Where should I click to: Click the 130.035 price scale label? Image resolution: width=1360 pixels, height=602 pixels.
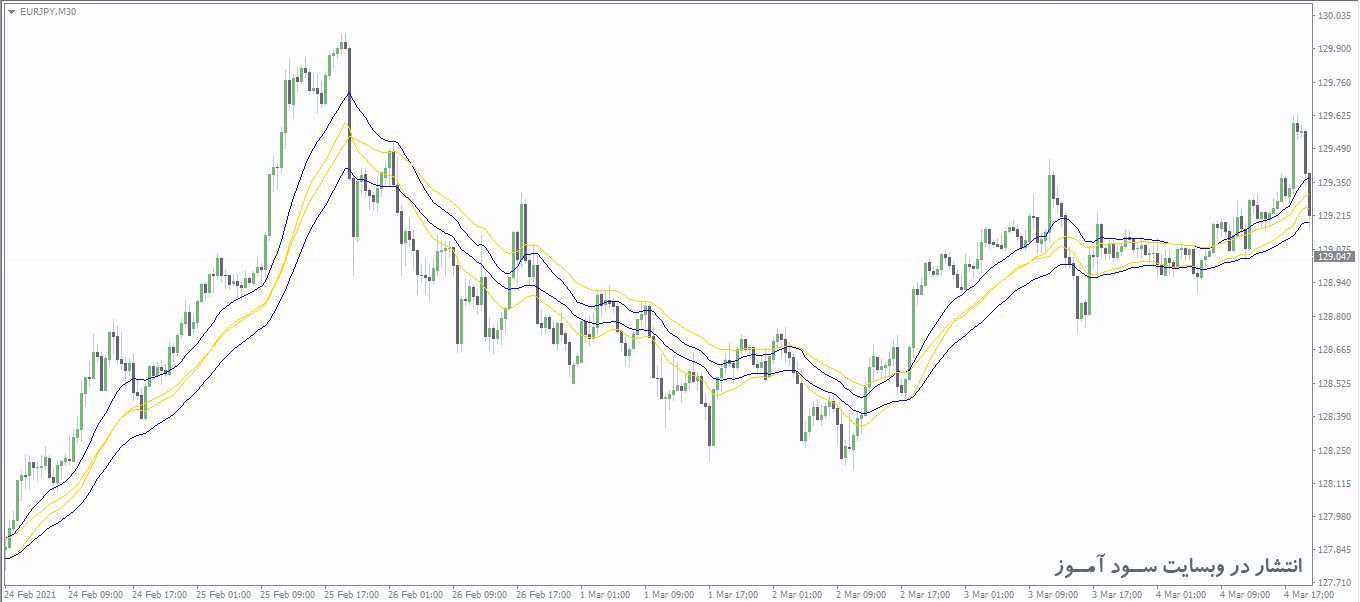1334,15
